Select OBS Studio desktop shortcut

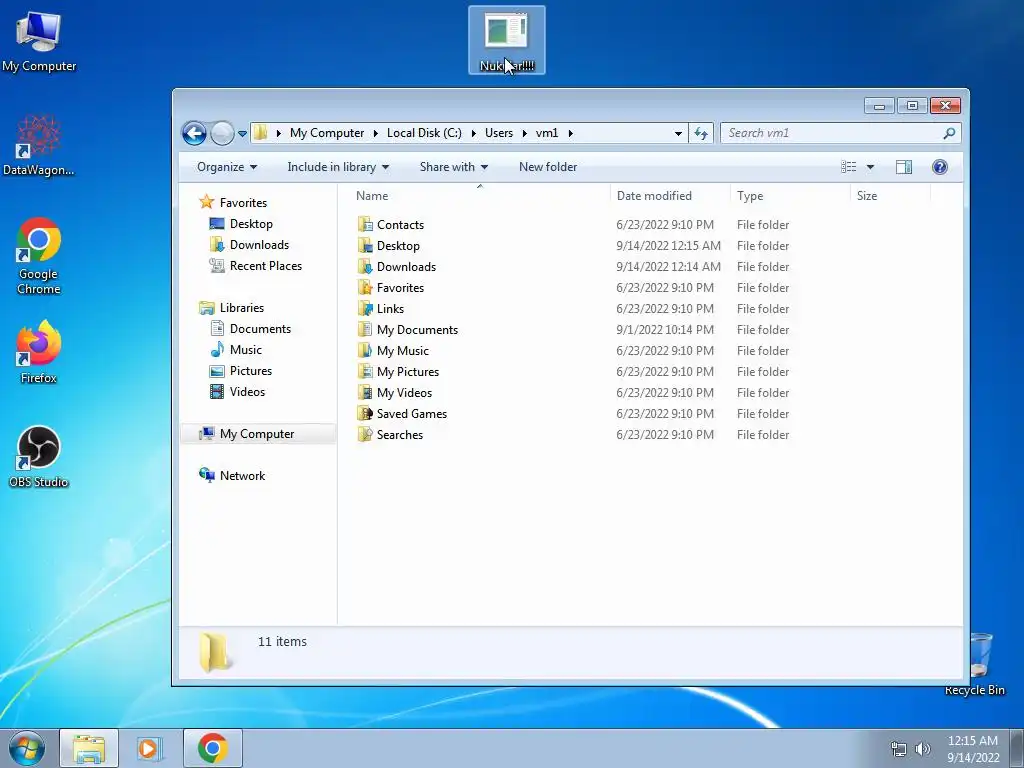click(39, 457)
